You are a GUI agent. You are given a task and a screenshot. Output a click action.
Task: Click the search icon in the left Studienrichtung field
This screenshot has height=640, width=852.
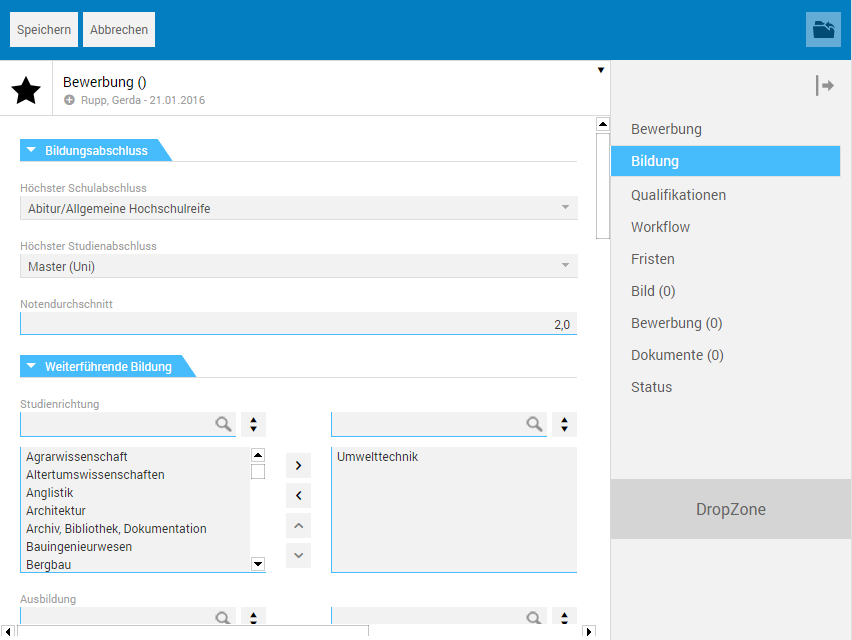tap(224, 424)
